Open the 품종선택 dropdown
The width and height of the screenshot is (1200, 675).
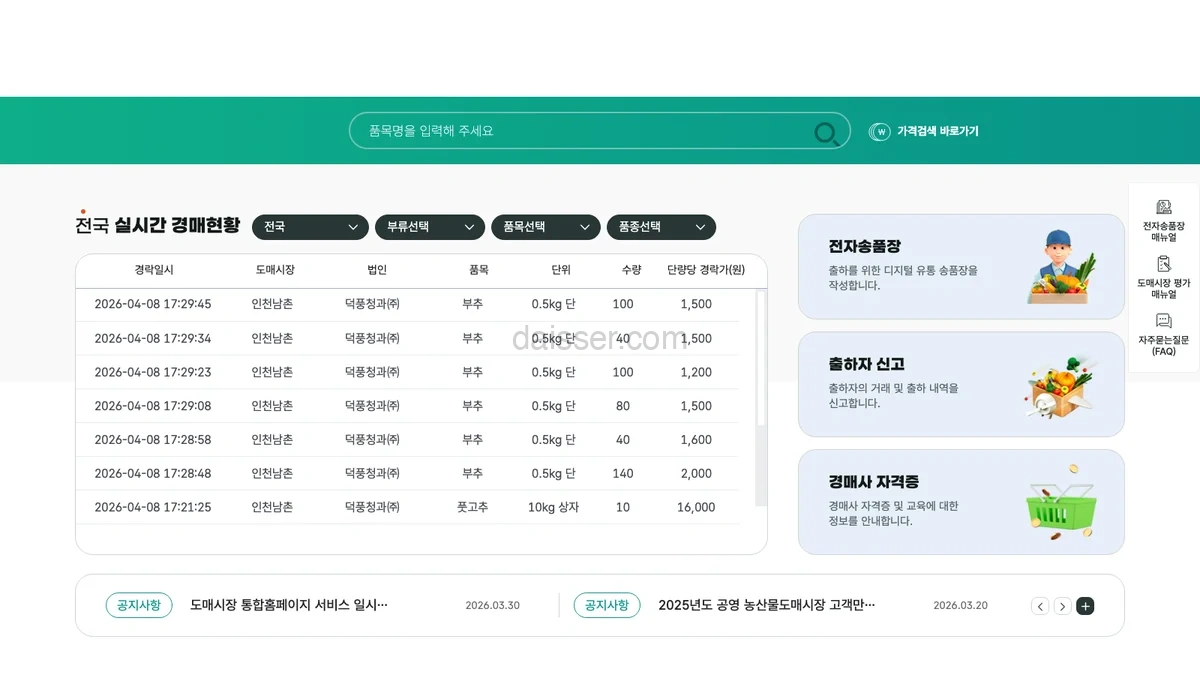661,227
